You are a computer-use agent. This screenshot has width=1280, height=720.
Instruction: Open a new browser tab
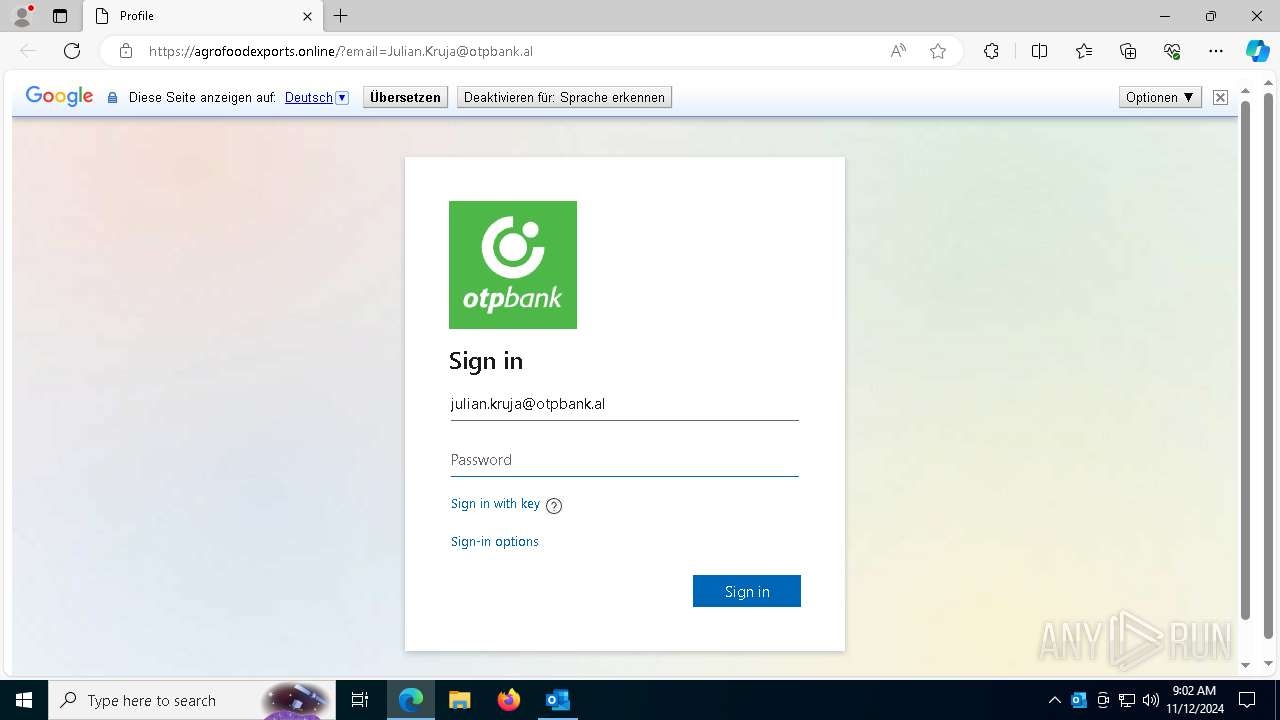pos(341,16)
